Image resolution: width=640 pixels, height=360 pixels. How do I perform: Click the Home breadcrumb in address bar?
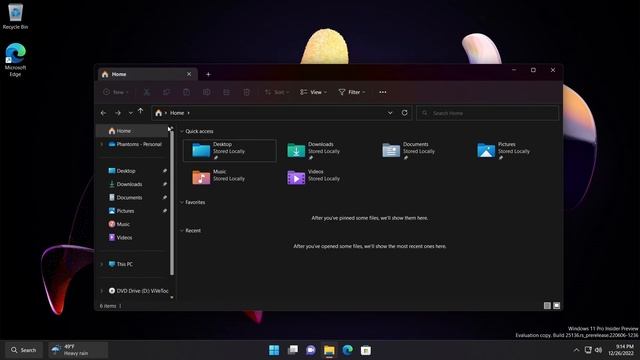(x=177, y=113)
